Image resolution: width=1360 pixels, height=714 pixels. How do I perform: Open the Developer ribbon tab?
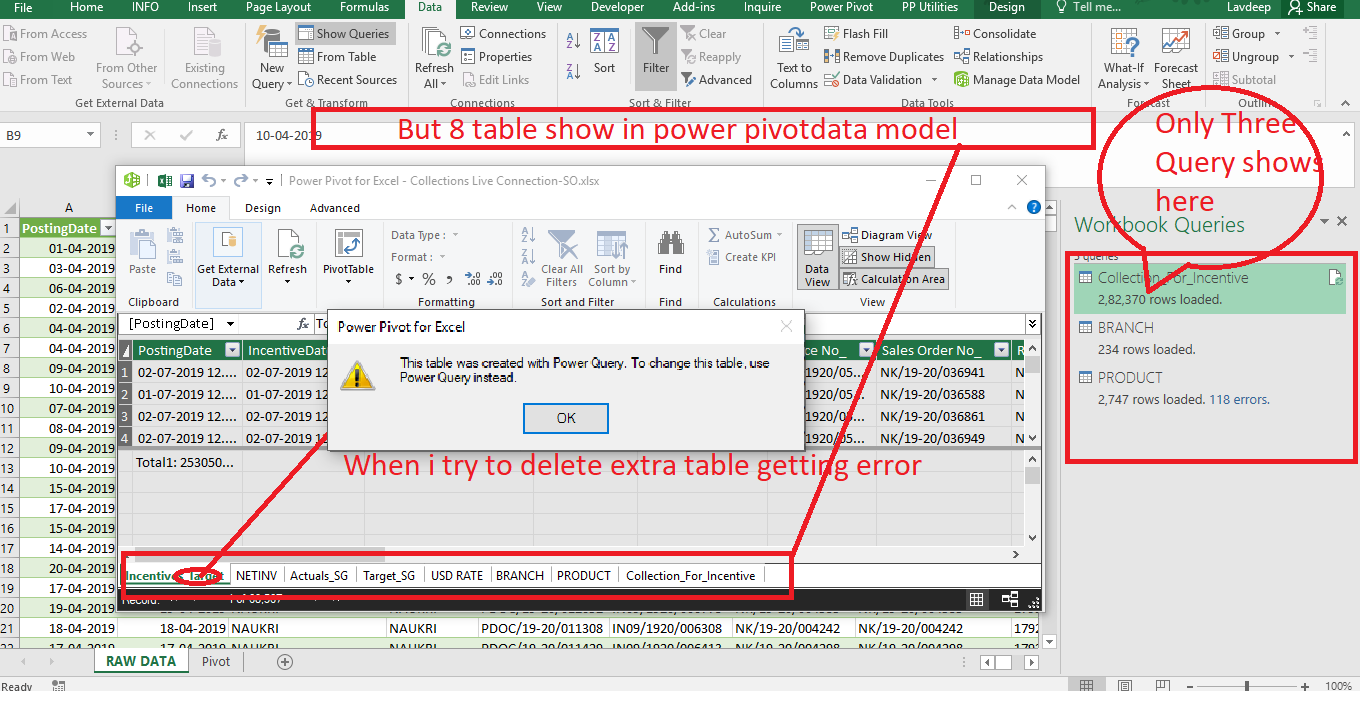click(617, 7)
